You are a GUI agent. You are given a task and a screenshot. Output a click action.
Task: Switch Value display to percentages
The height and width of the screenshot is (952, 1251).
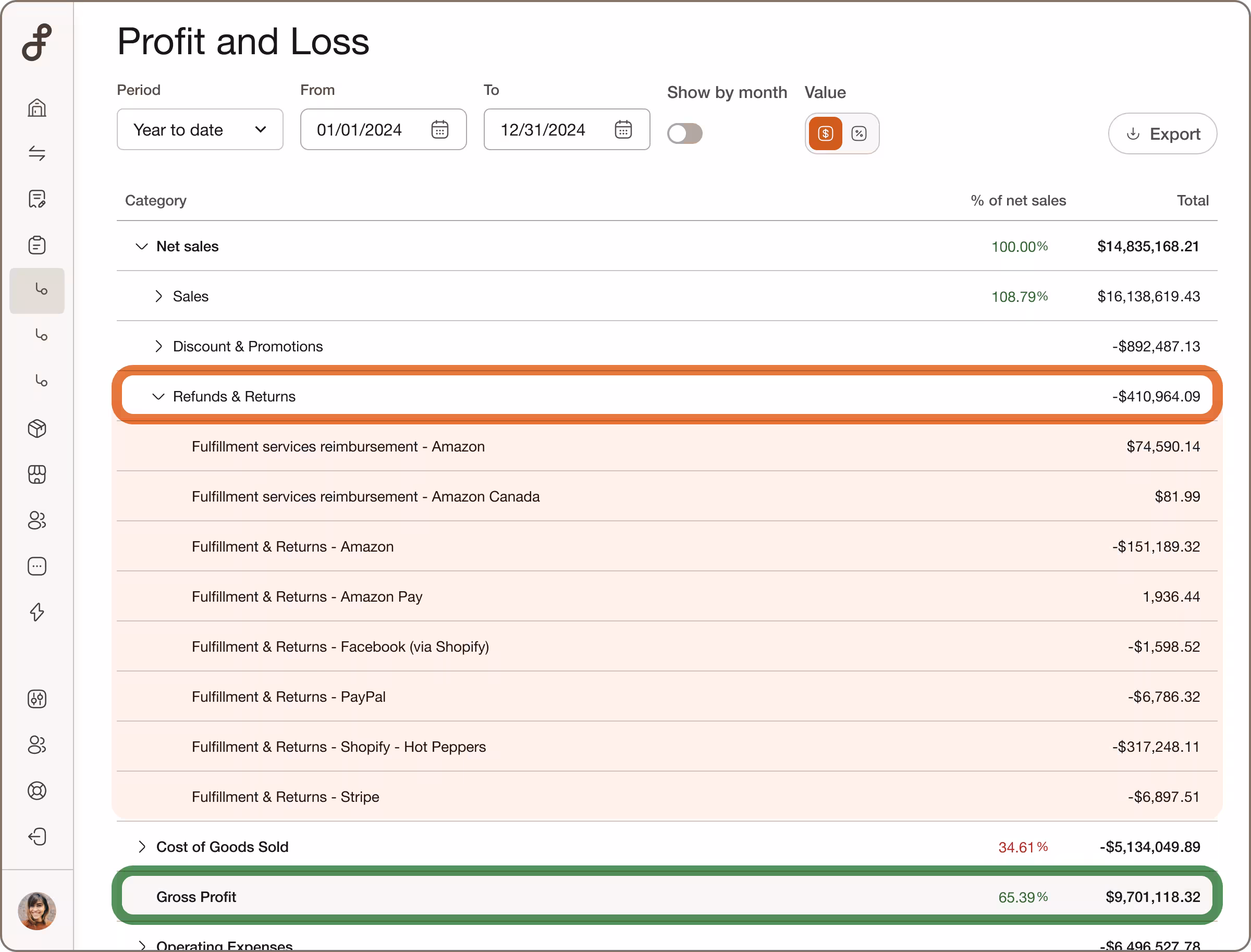coord(859,134)
